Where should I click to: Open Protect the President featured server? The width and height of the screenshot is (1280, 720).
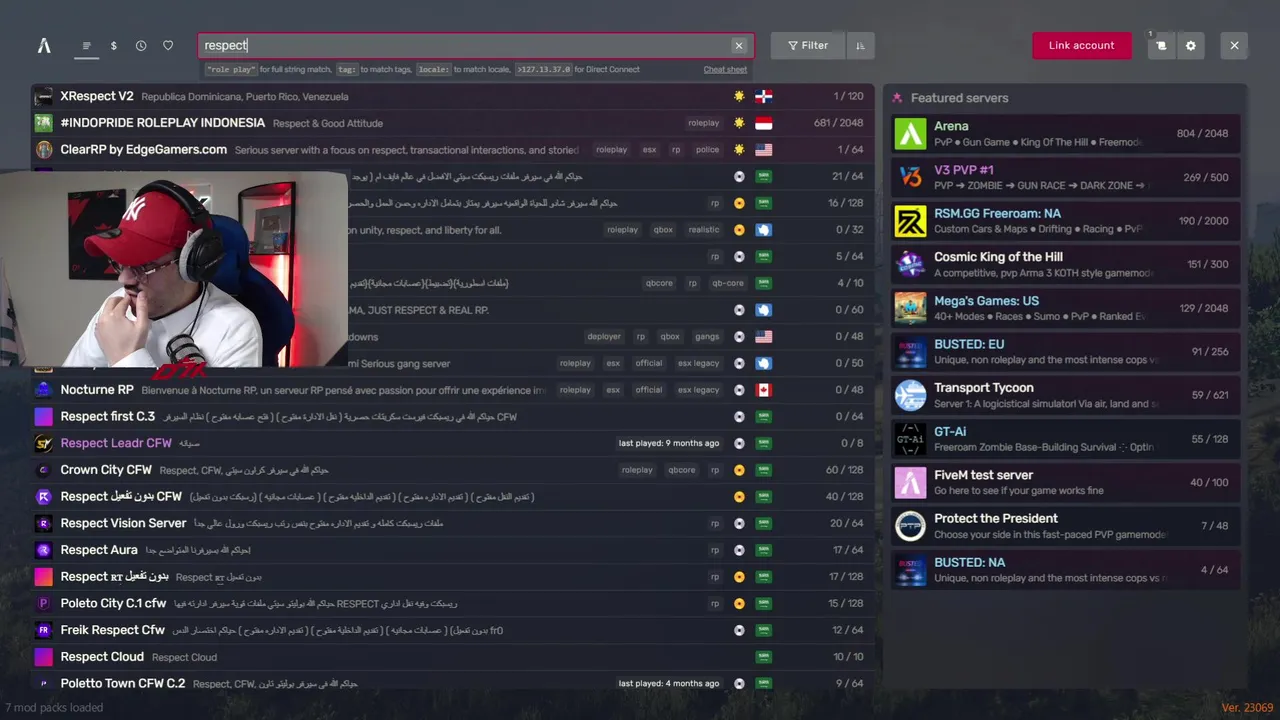pyautogui.click(x=1066, y=526)
